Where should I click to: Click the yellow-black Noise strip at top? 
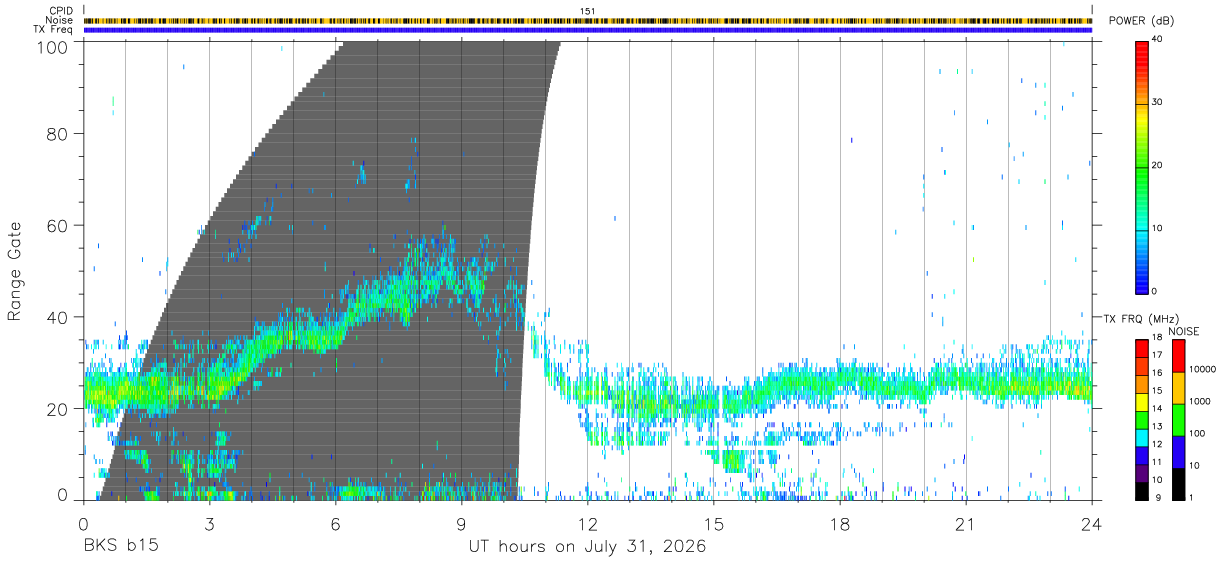587,20
